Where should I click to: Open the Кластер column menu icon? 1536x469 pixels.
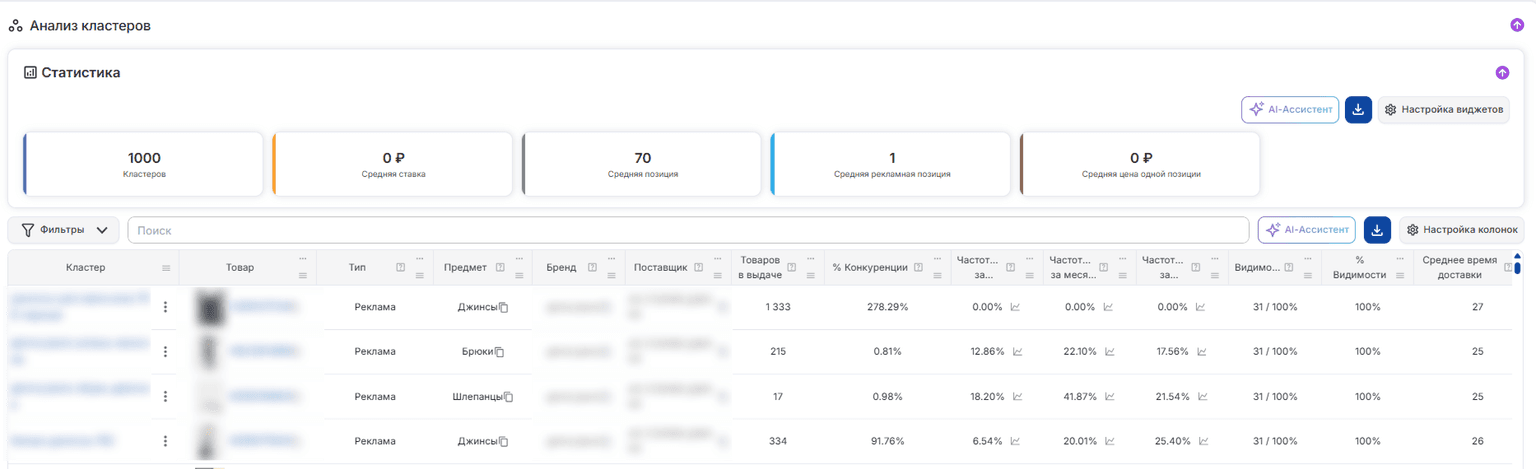[166, 268]
